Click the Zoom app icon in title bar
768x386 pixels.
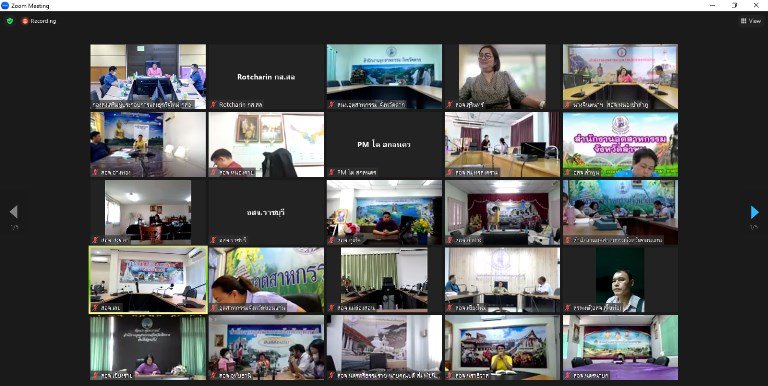click(5, 5)
